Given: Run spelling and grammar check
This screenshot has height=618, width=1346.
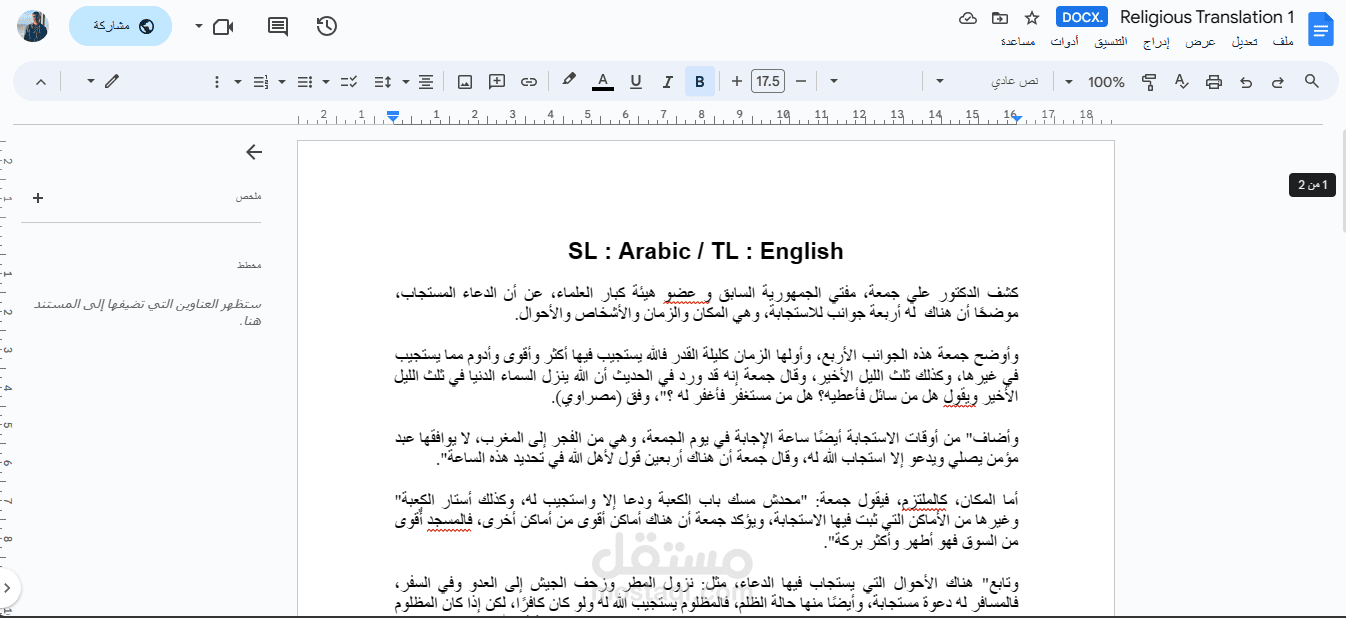Looking at the screenshot, I should pyautogui.click(x=1181, y=81).
